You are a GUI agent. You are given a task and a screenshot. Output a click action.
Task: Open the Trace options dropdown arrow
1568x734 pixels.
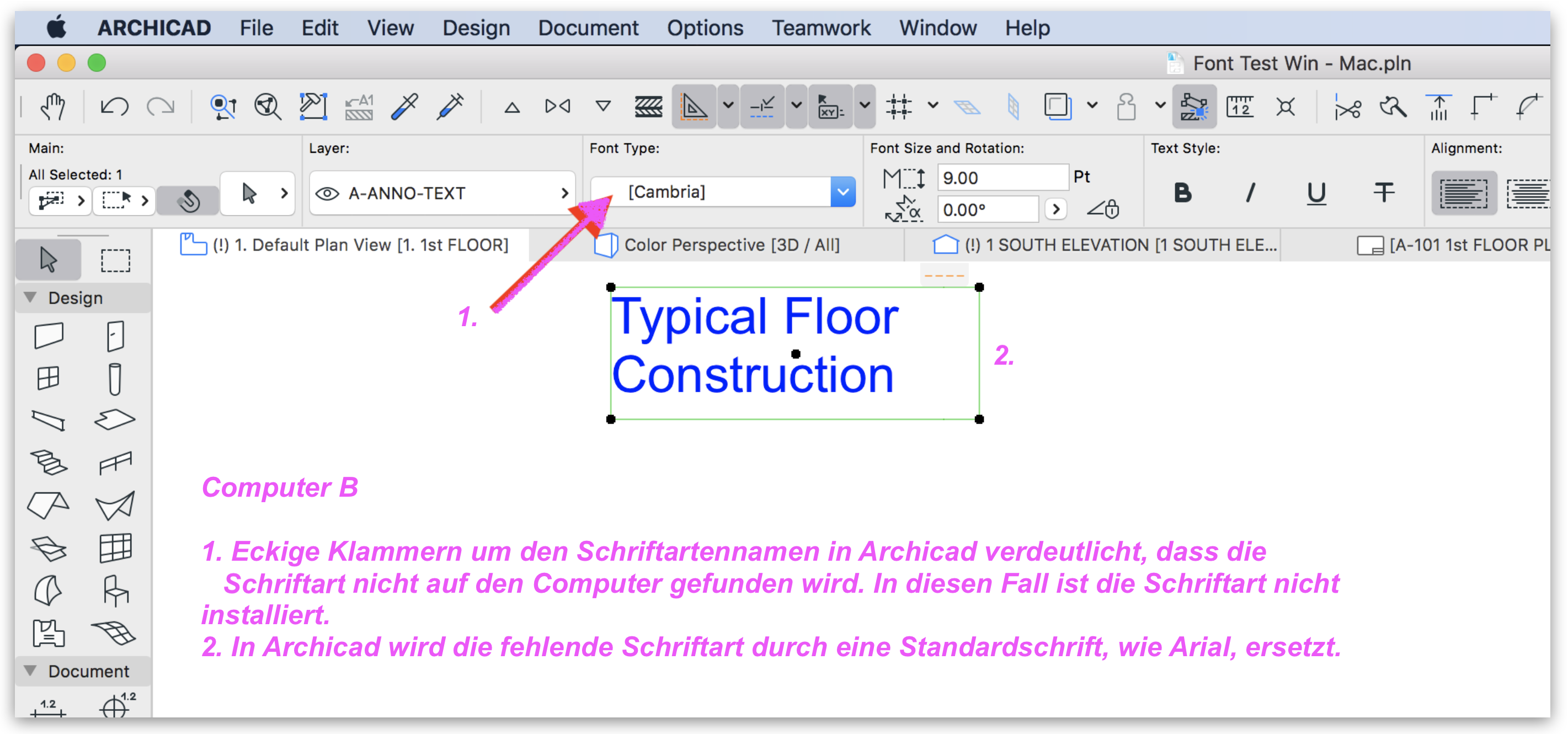tap(1092, 107)
